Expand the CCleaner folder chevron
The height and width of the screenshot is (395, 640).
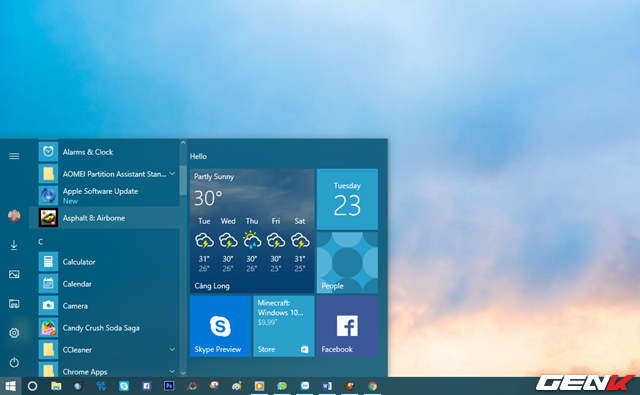172,350
